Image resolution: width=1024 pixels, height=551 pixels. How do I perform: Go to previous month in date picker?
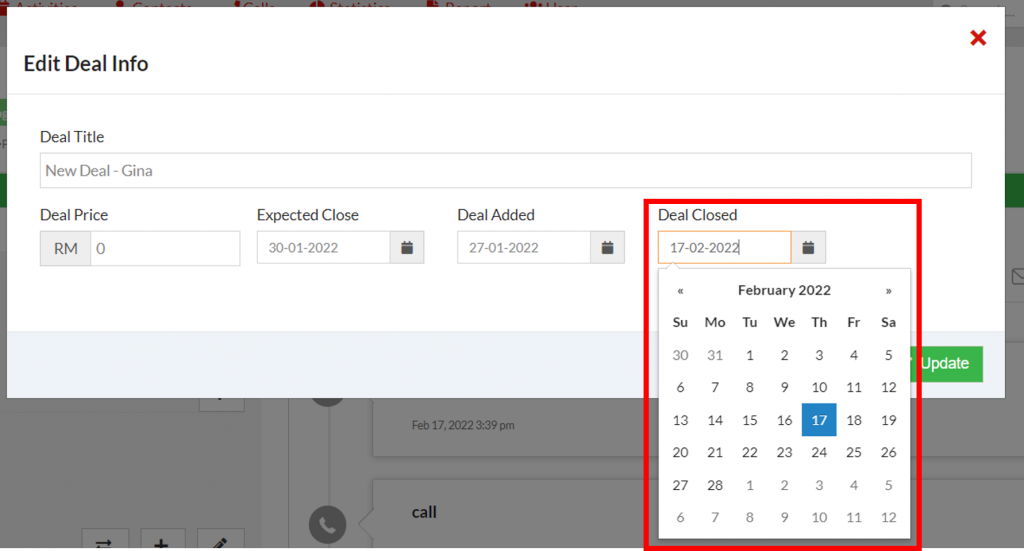(680, 291)
